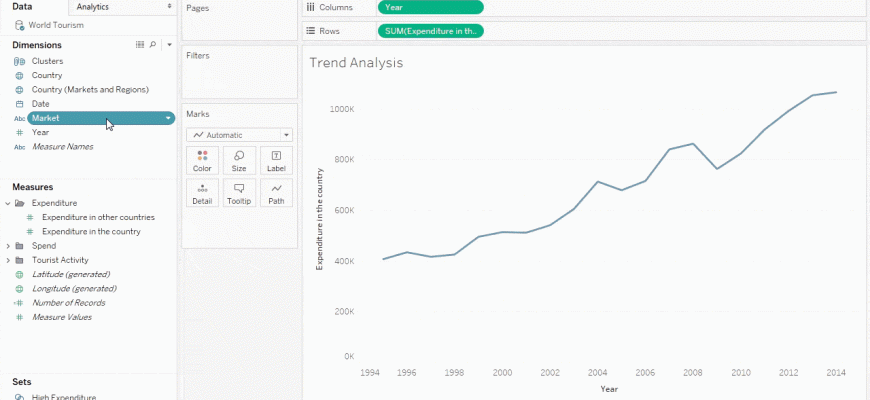Open the Dimensions pane menu arrow

(x=169, y=45)
